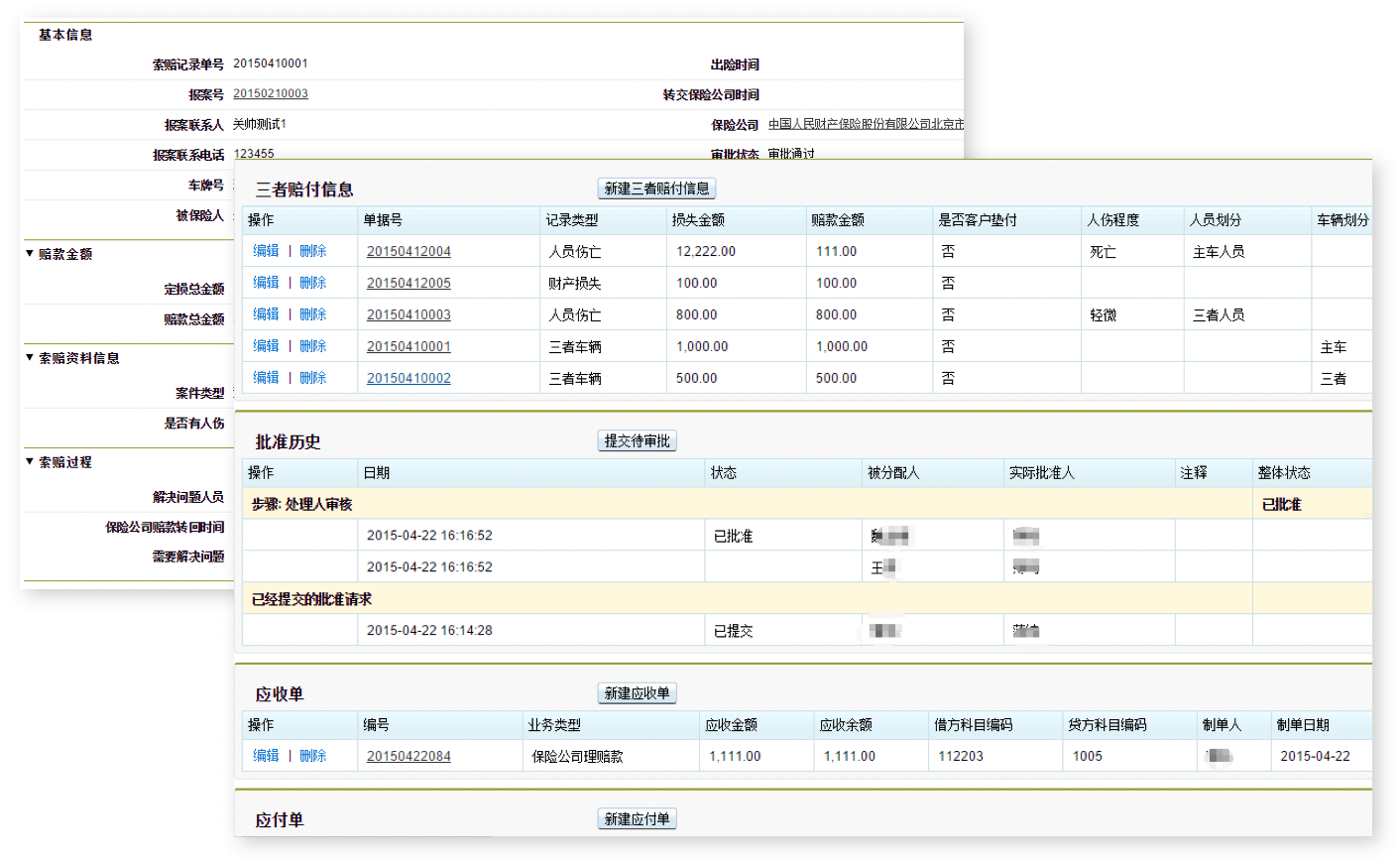Open the 中国人民财产保险 company link

click(866, 124)
